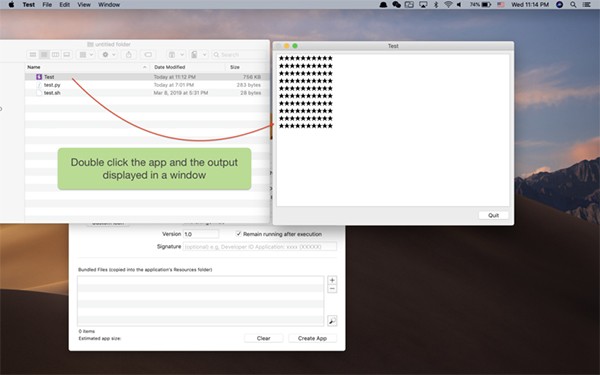The image size is (600, 375).
Task: Open Finder action gear dropdown
Action: coord(109,55)
